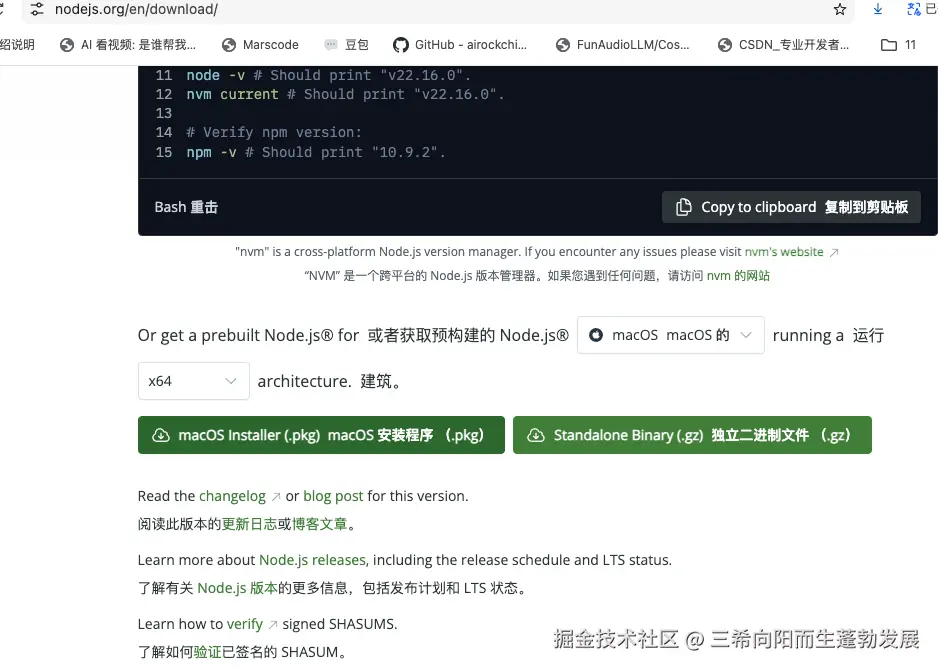
Task: Open the CSDN bookmark
Action: coord(783,45)
